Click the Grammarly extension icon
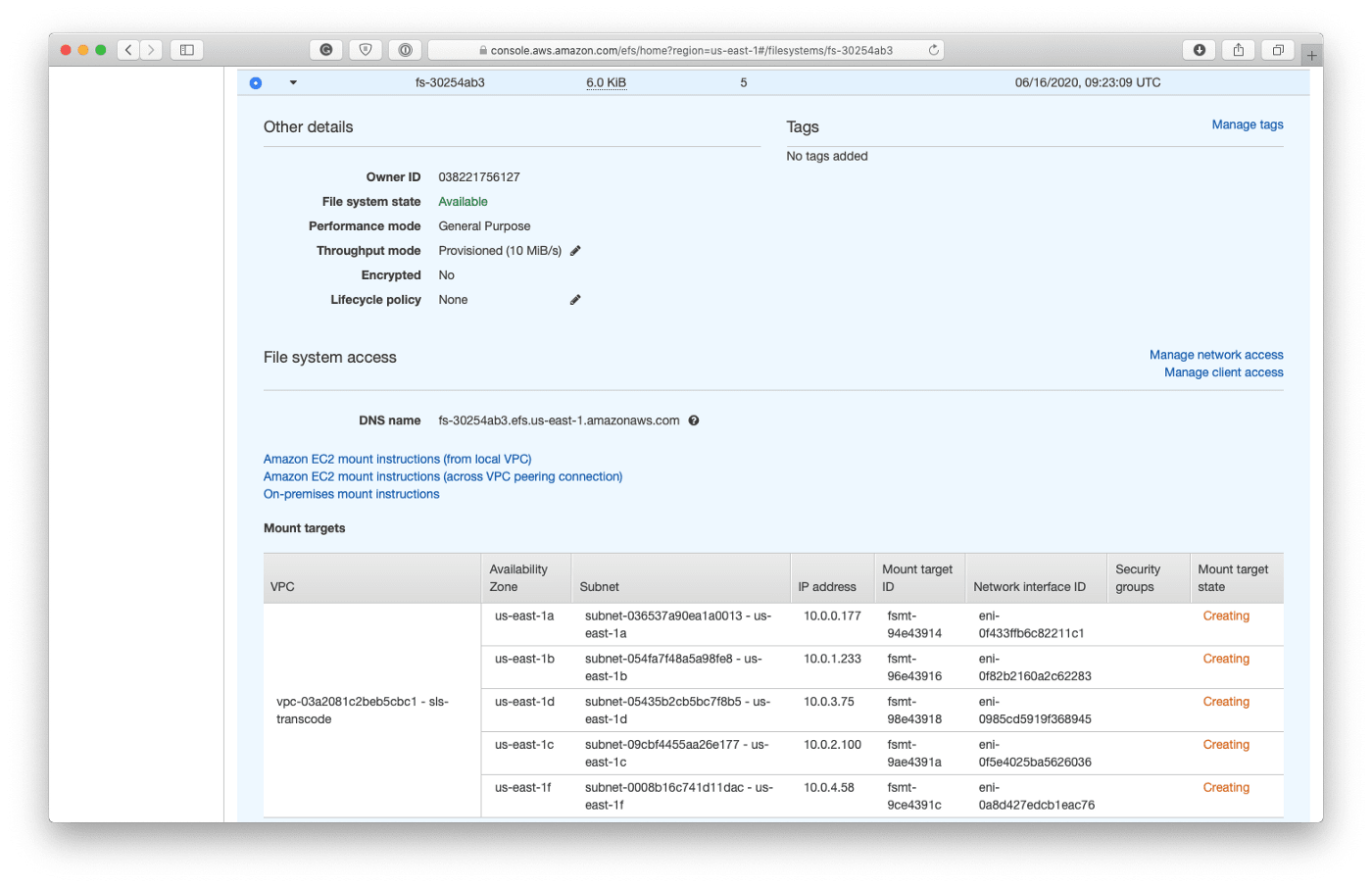The height and width of the screenshot is (887, 1372). 326,50
